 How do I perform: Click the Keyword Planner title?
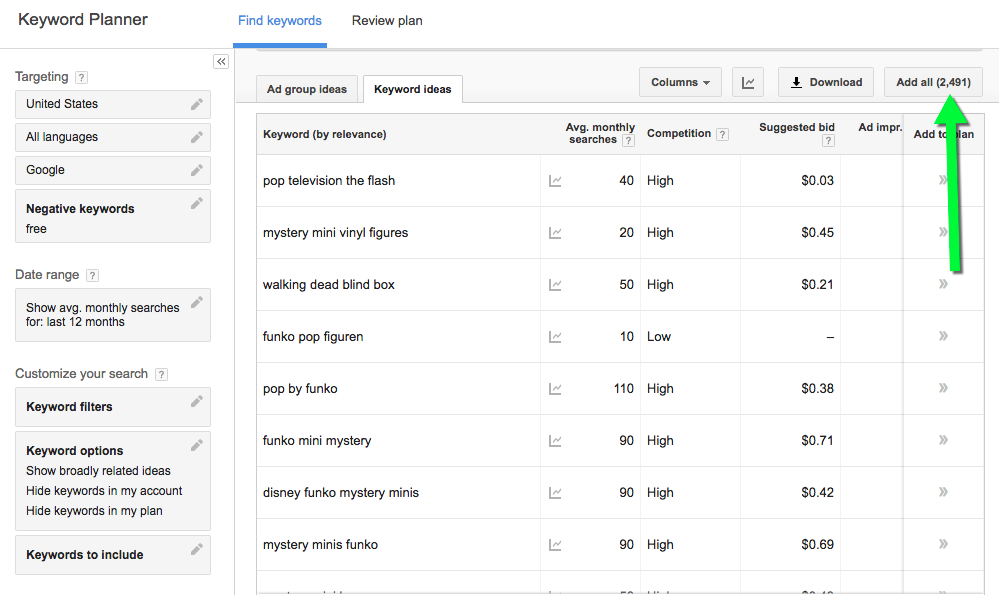coord(83,20)
